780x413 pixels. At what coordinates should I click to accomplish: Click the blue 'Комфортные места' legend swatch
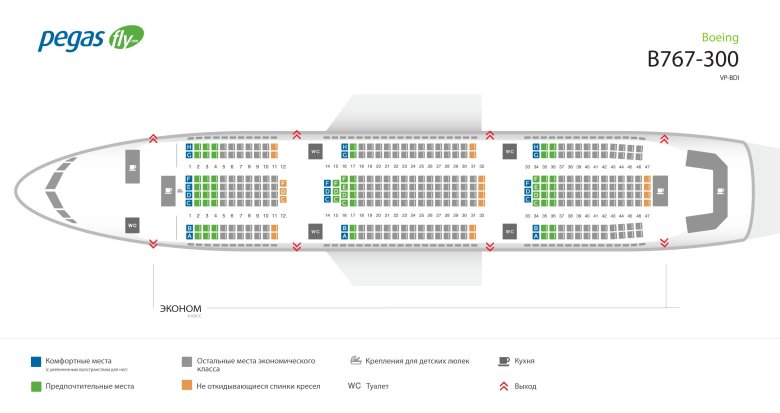click(x=36, y=361)
